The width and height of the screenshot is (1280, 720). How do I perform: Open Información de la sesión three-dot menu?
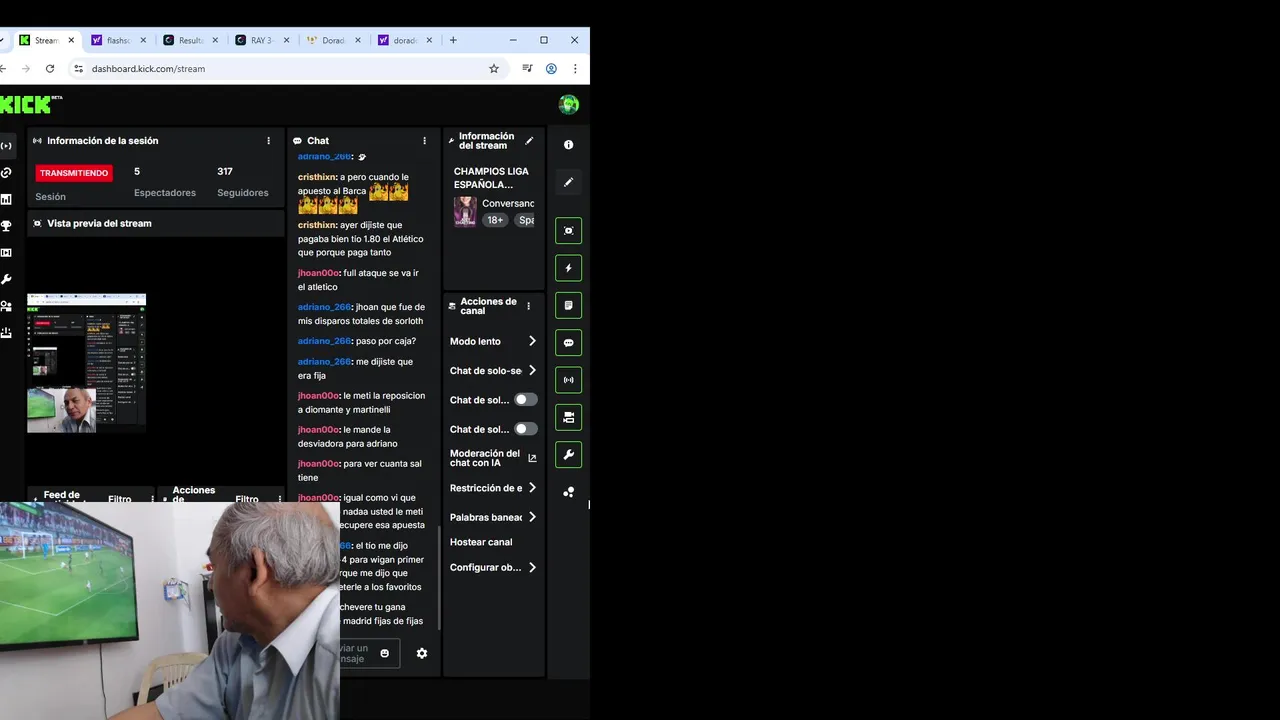[x=268, y=141]
